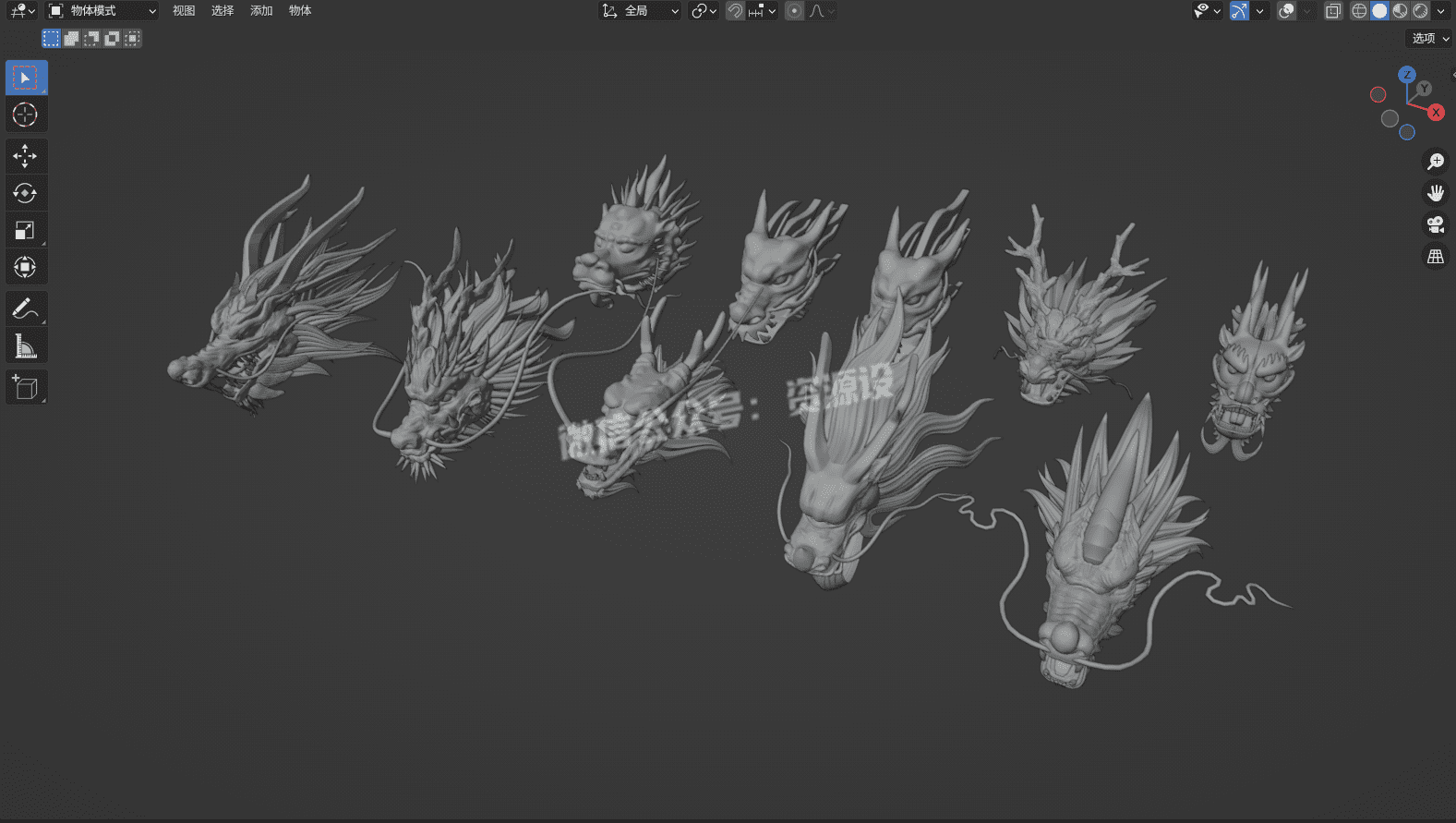Toggle X-ray transparency mode
Screen dimensions: 1456x823
1332,11
